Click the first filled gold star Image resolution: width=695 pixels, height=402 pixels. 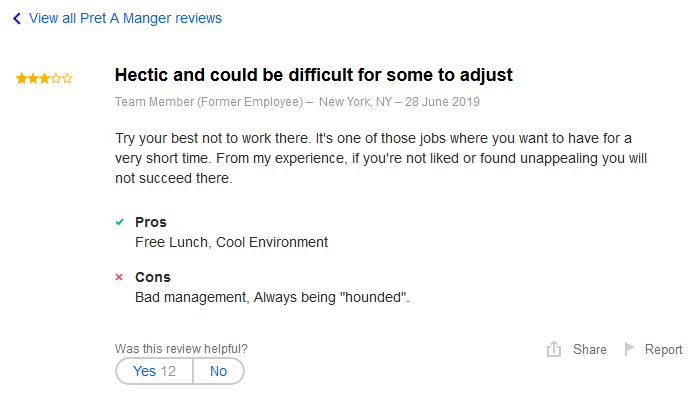click(21, 78)
